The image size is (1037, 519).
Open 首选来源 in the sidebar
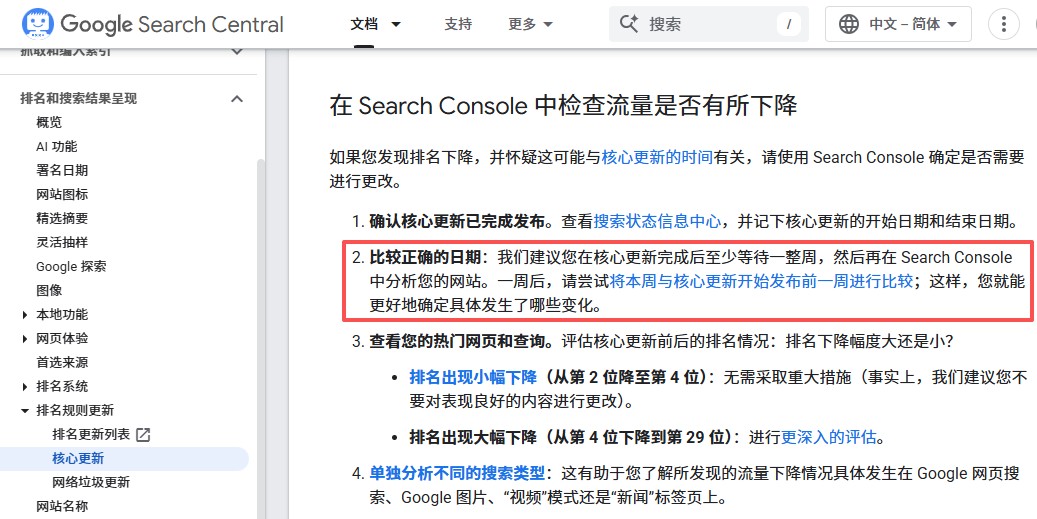pos(62,362)
